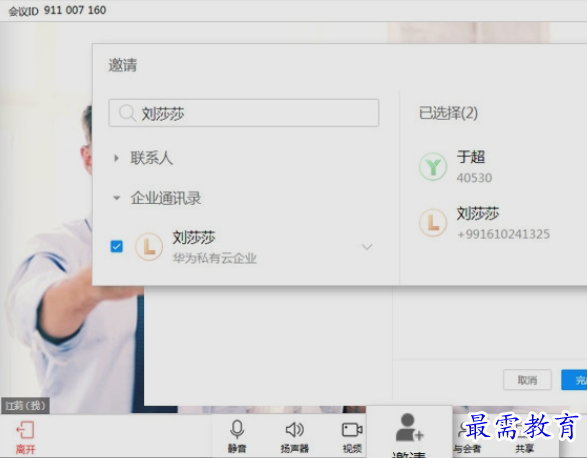Click the 已选择(2) heading
587x458 pixels.
pos(448,113)
